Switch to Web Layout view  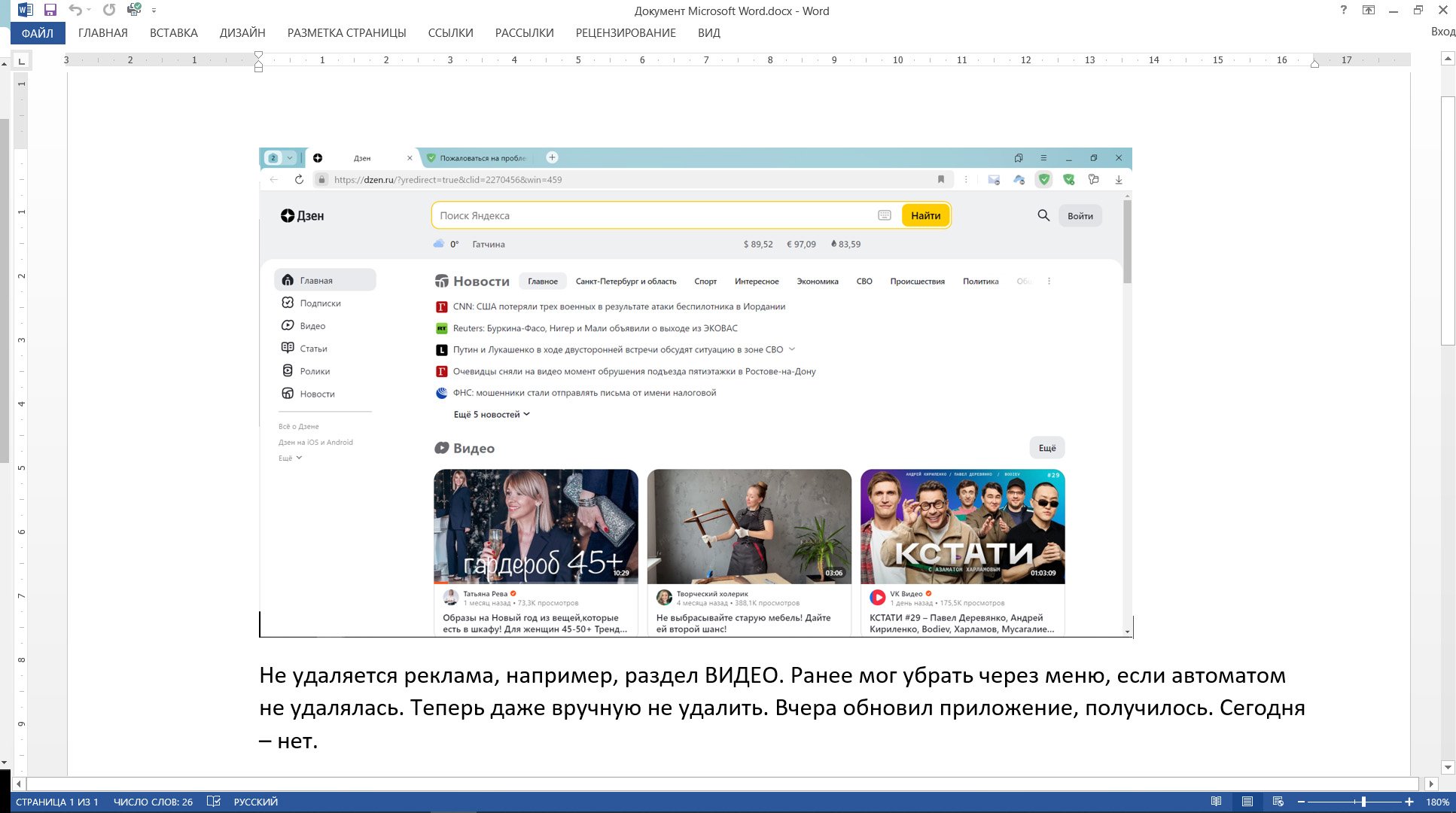(x=1278, y=801)
